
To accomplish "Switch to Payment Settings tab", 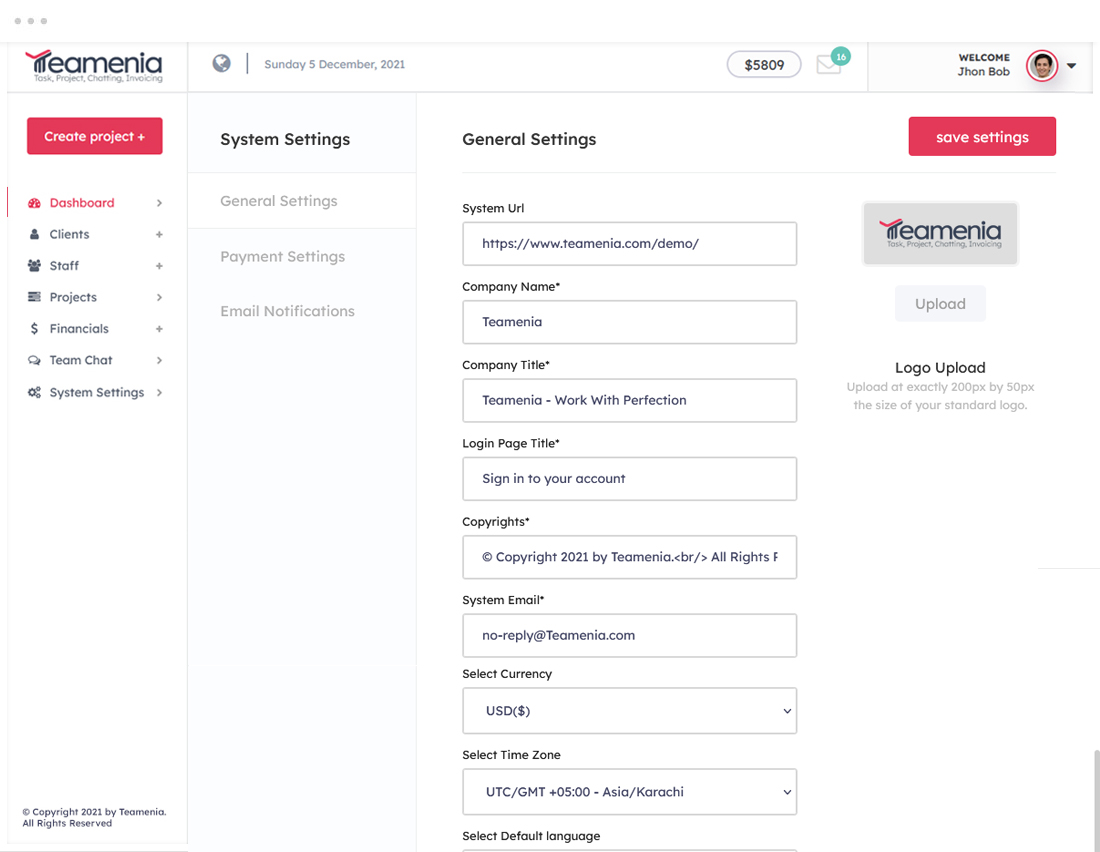I will (282, 257).
